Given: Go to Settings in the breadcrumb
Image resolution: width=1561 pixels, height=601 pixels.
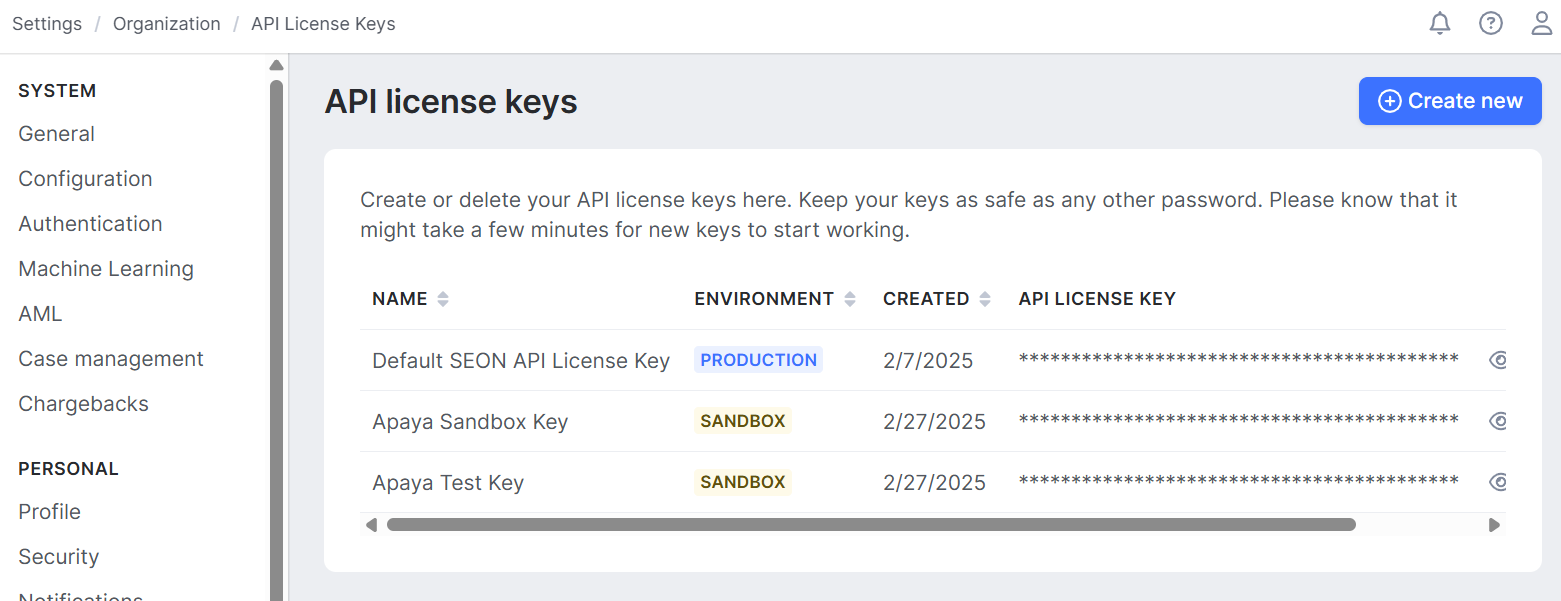Looking at the screenshot, I should pos(47,24).
